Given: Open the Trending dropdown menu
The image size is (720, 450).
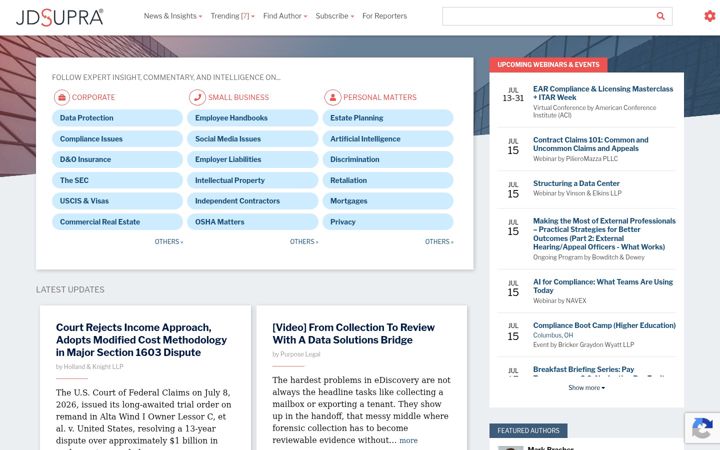Looking at the screenshot, I should click(x=232, y=16).
